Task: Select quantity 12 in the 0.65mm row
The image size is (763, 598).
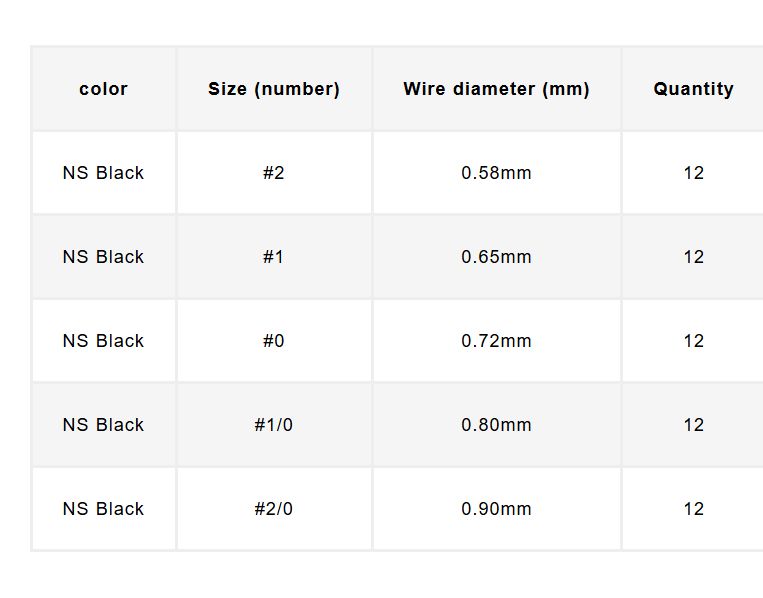Action: click(693, 257)
